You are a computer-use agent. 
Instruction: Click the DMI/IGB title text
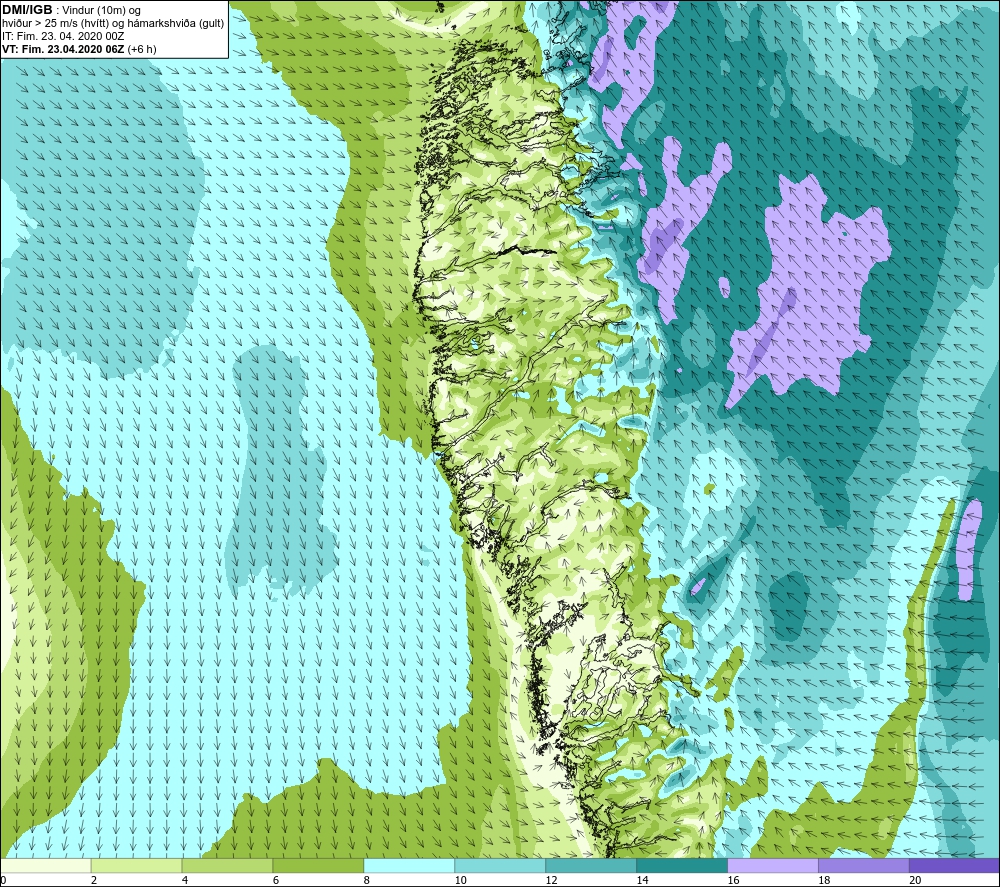point(27,10)
